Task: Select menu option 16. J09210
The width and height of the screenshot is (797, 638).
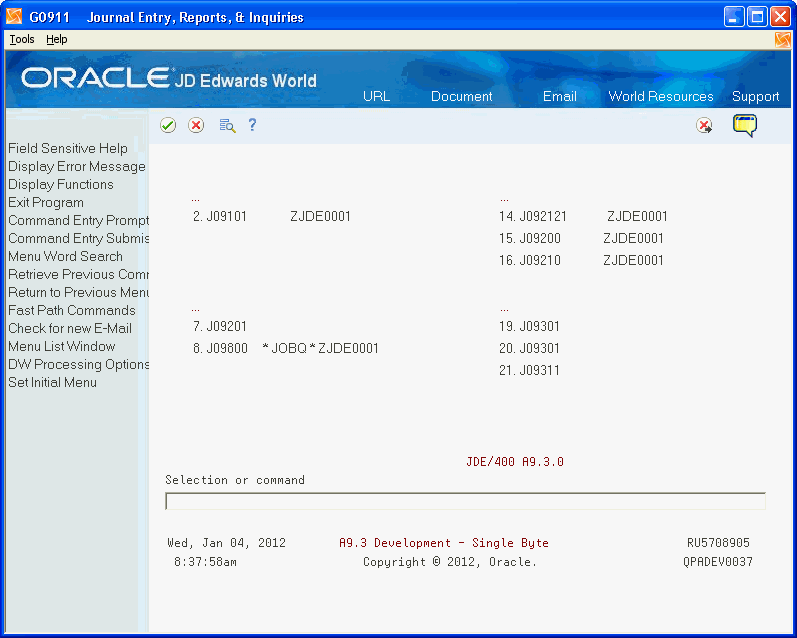Action: point(530,260)
